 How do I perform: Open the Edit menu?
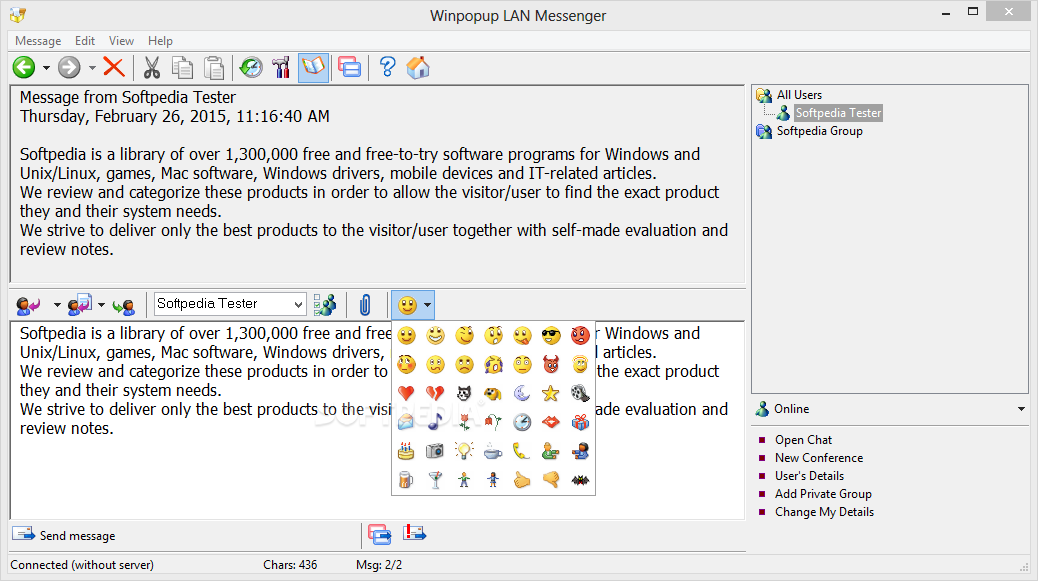[x=85, y=40]
